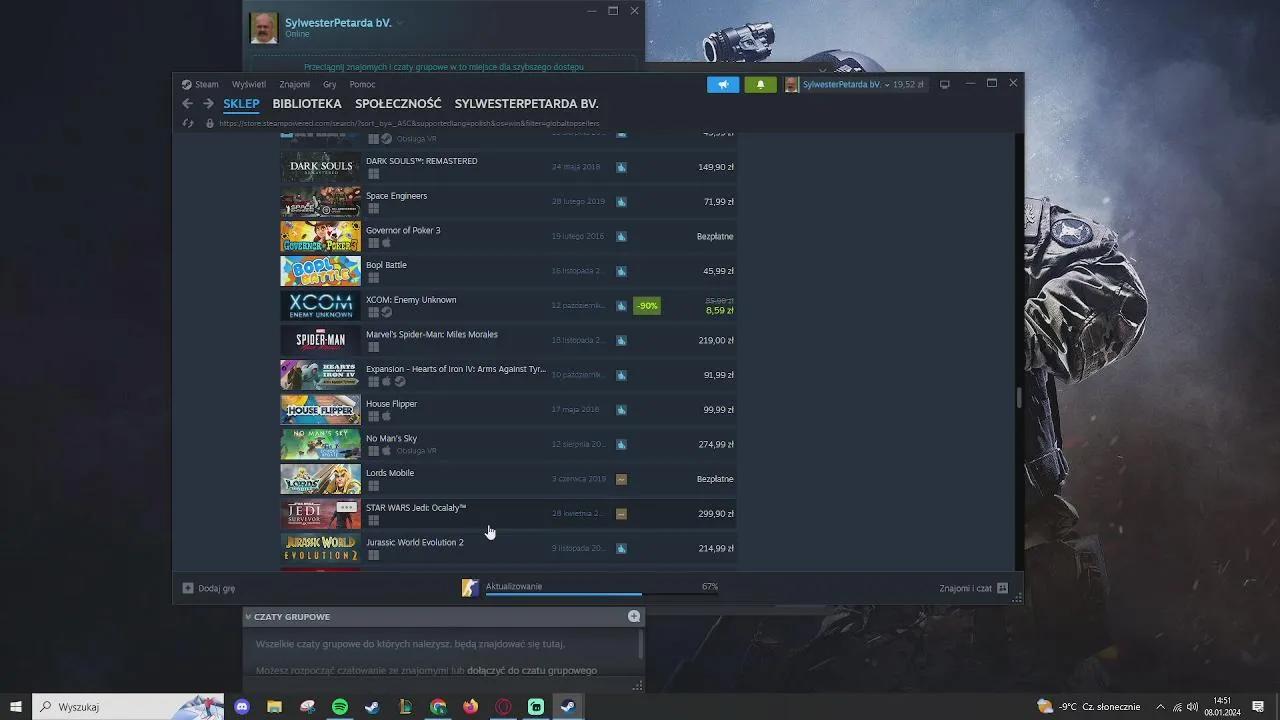Open the Bopl Battle store listing
This screenshot has height=720, width=1280.
[508, 271]
